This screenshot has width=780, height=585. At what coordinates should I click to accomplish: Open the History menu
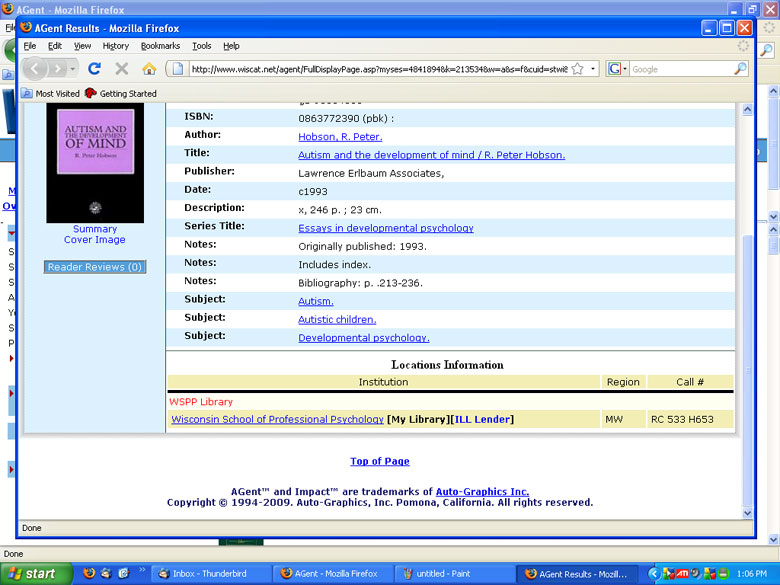(x=115, y=46)
